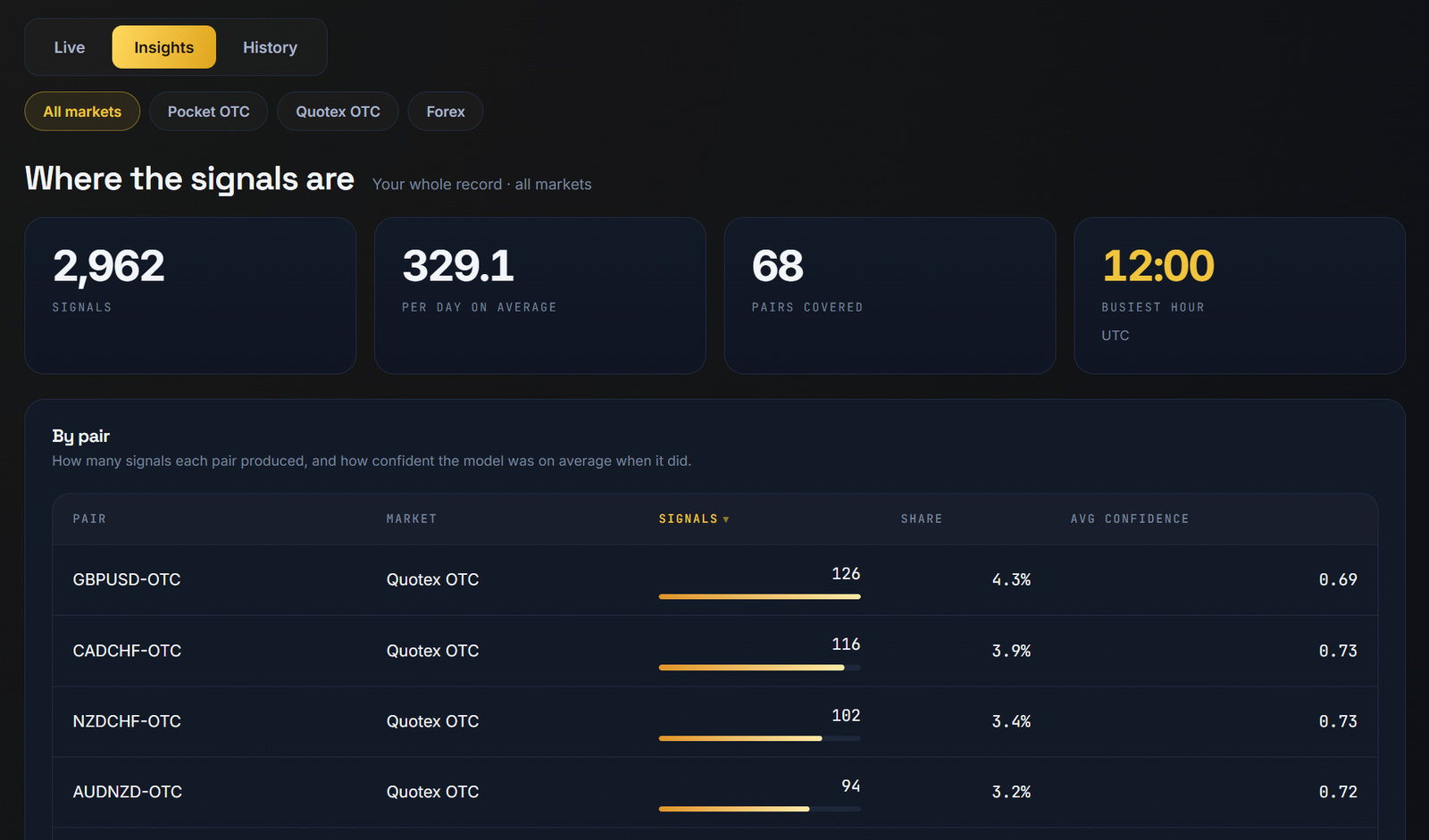
Task: Click Quotex OTC market in CADCHF-OTC row
Action: pyautogui.click(x=432, y=651)
